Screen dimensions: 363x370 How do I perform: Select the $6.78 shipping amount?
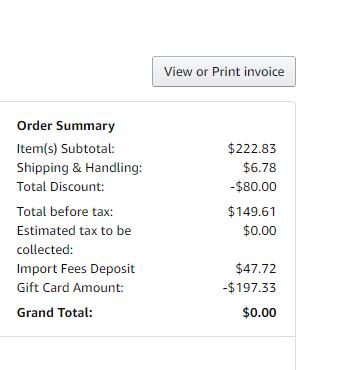[260, 168]
